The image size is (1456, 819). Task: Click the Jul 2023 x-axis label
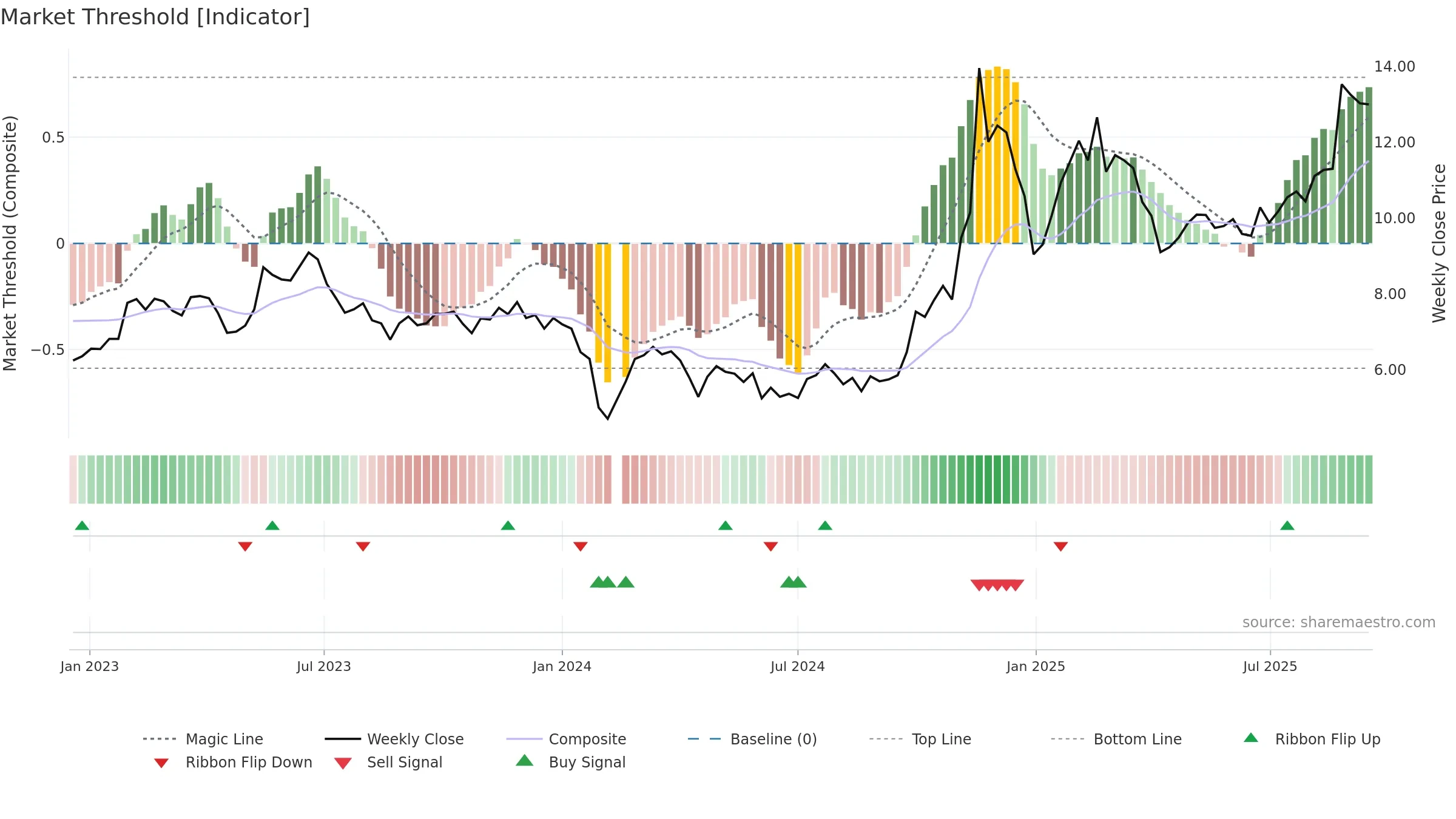pos(324,666)
